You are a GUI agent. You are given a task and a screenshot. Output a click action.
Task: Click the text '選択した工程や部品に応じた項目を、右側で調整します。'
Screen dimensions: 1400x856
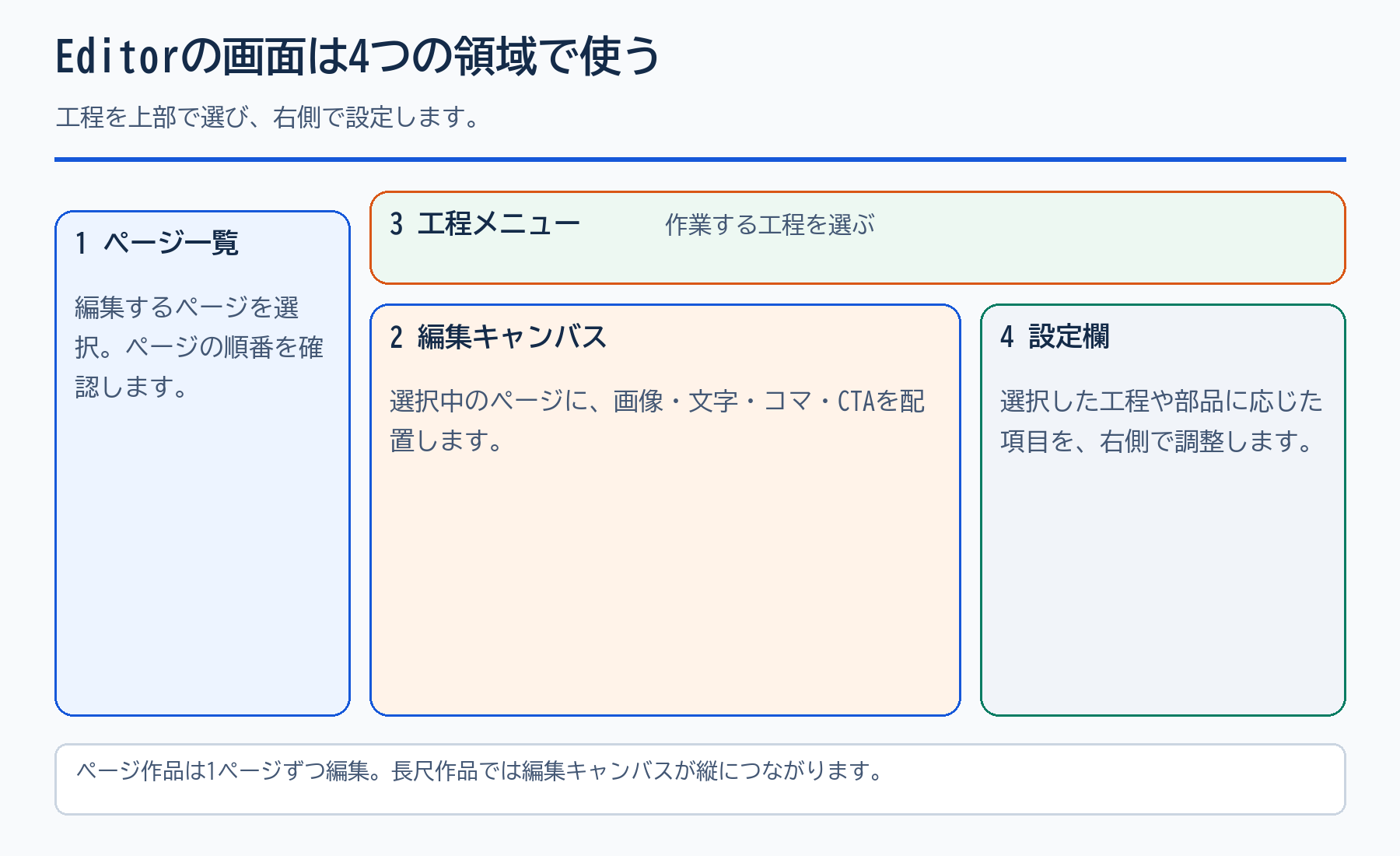click(x=1162, y=421)
